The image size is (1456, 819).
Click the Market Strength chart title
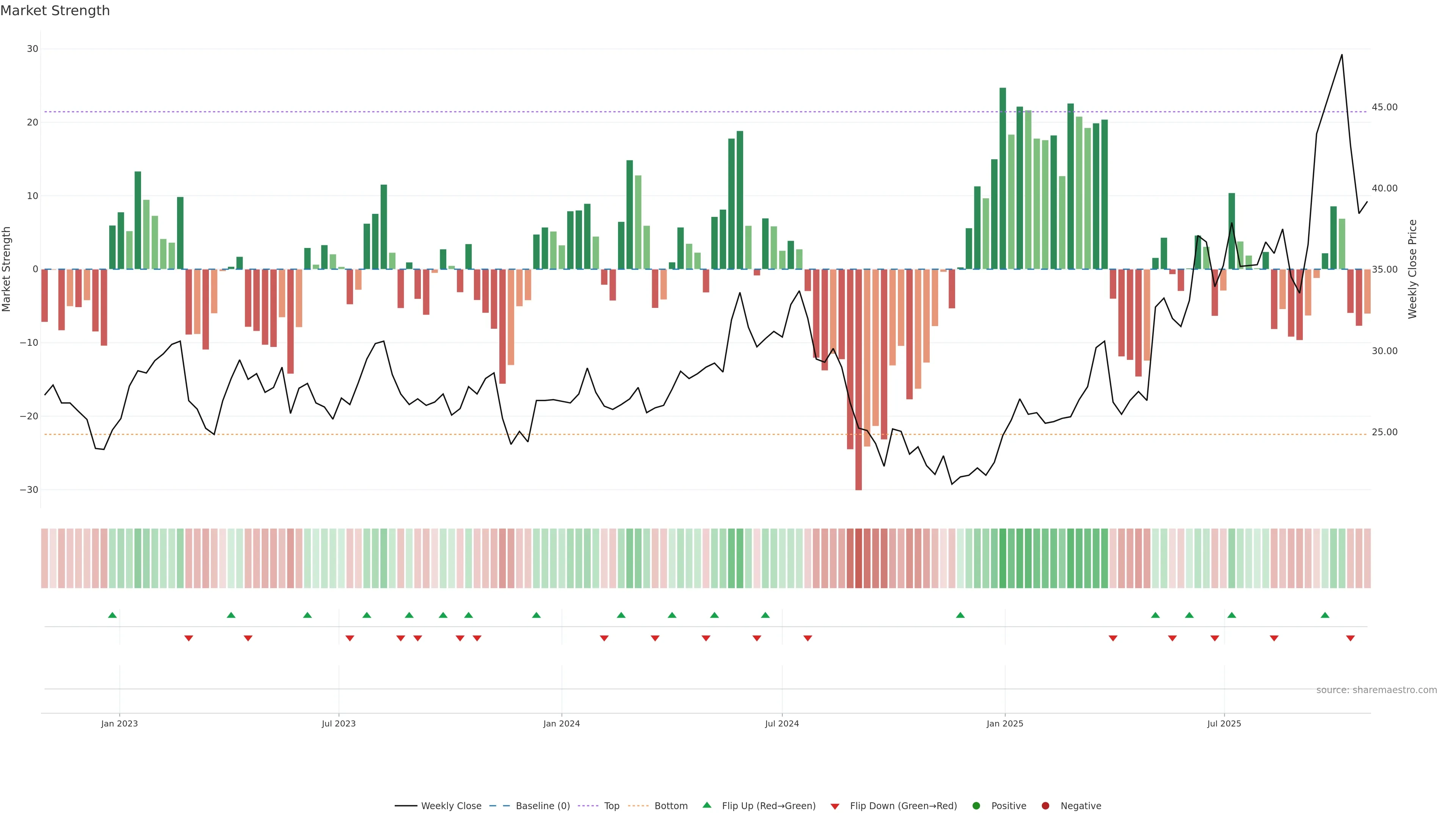point(55,11)
